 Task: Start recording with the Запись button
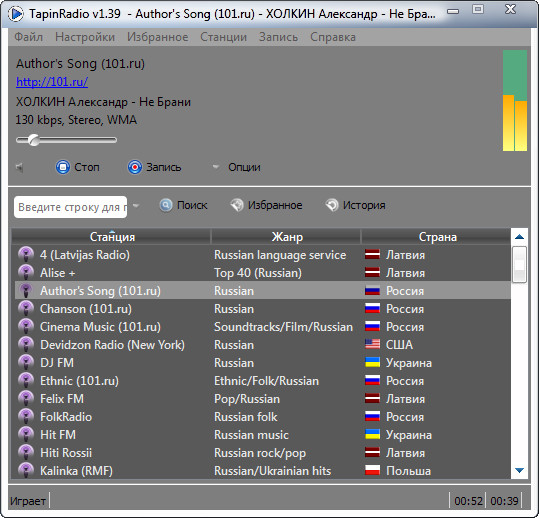(154, 167)
